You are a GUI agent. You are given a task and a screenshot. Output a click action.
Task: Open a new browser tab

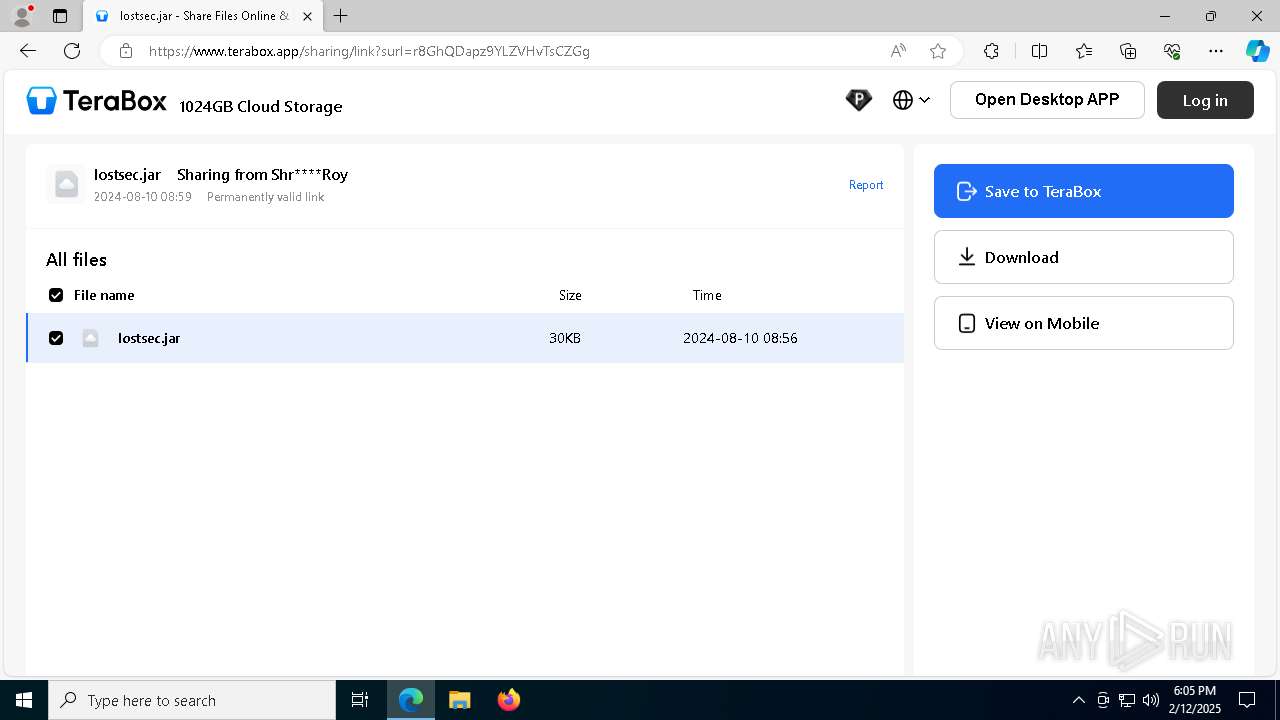(x=341, y=16)
